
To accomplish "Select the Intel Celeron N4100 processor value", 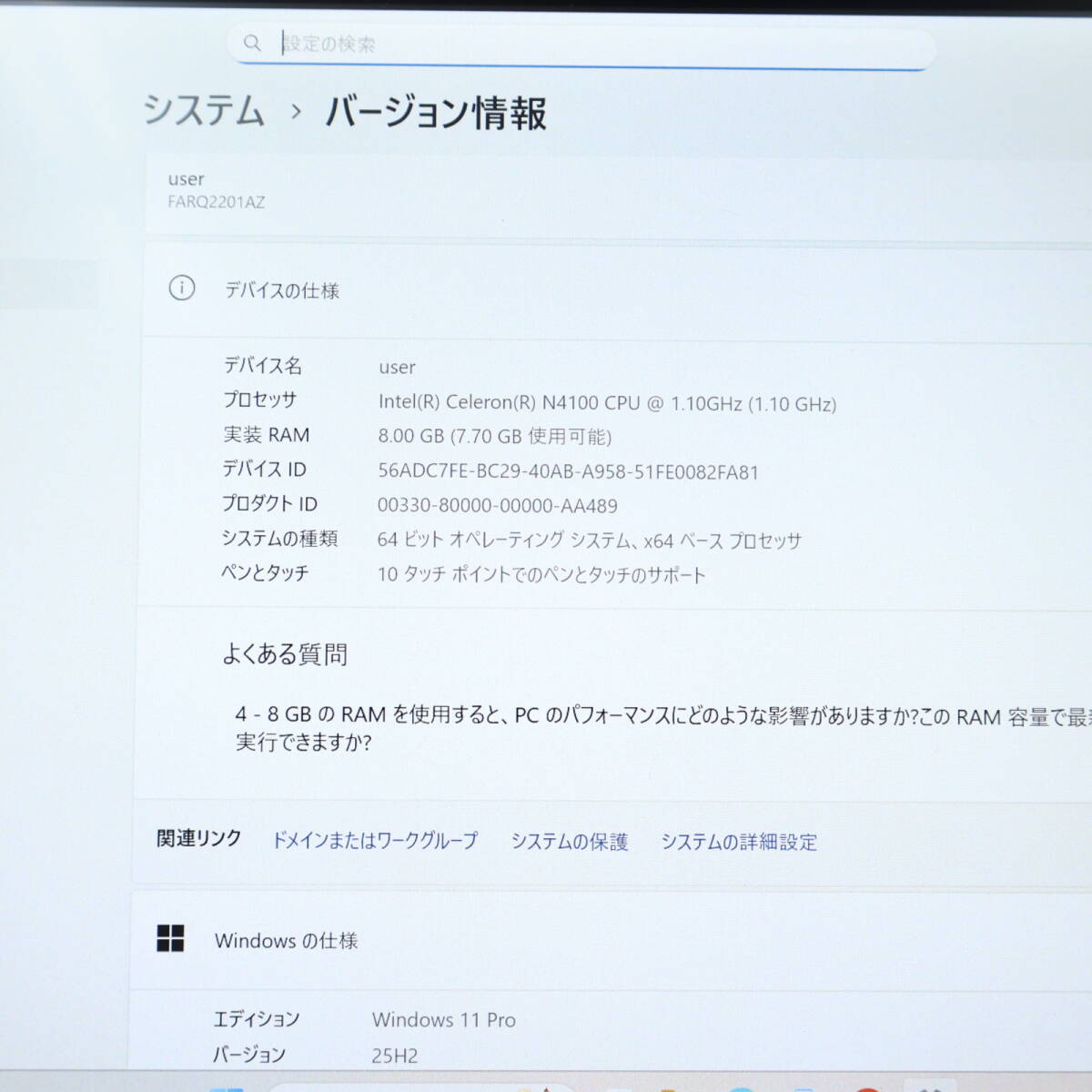I will 607,403.
